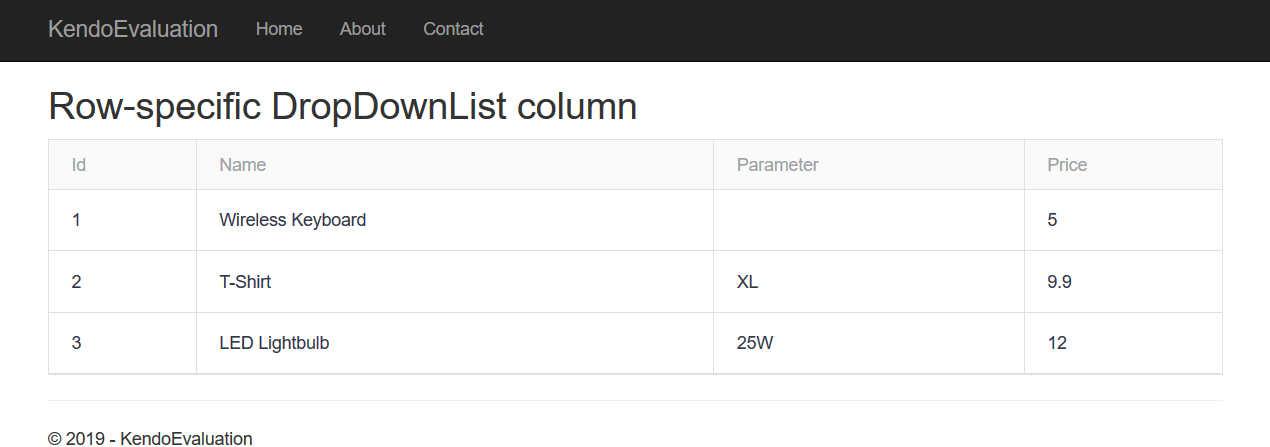Image resolution: width=1270 pixels, height=447 pixels.
Task: Select the LED Lightbulb name cell
Action: [x=274, y=343]
